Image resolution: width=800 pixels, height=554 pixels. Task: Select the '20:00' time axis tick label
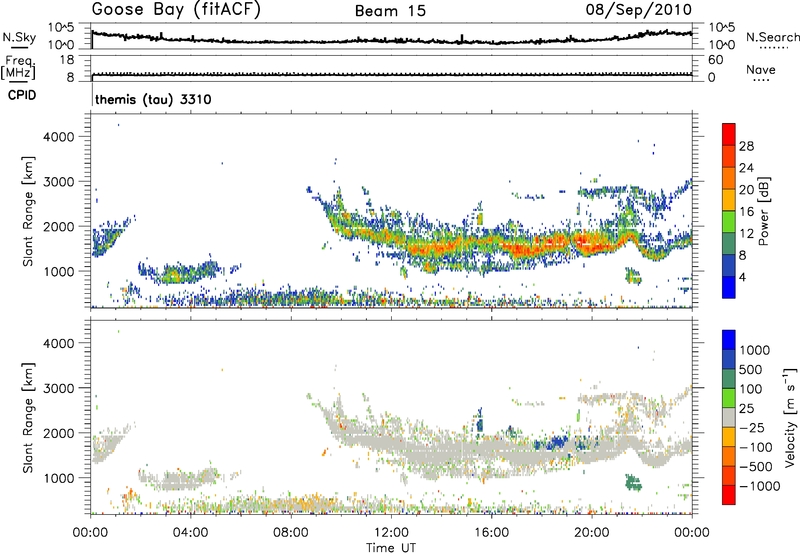[x=591, y=533]
